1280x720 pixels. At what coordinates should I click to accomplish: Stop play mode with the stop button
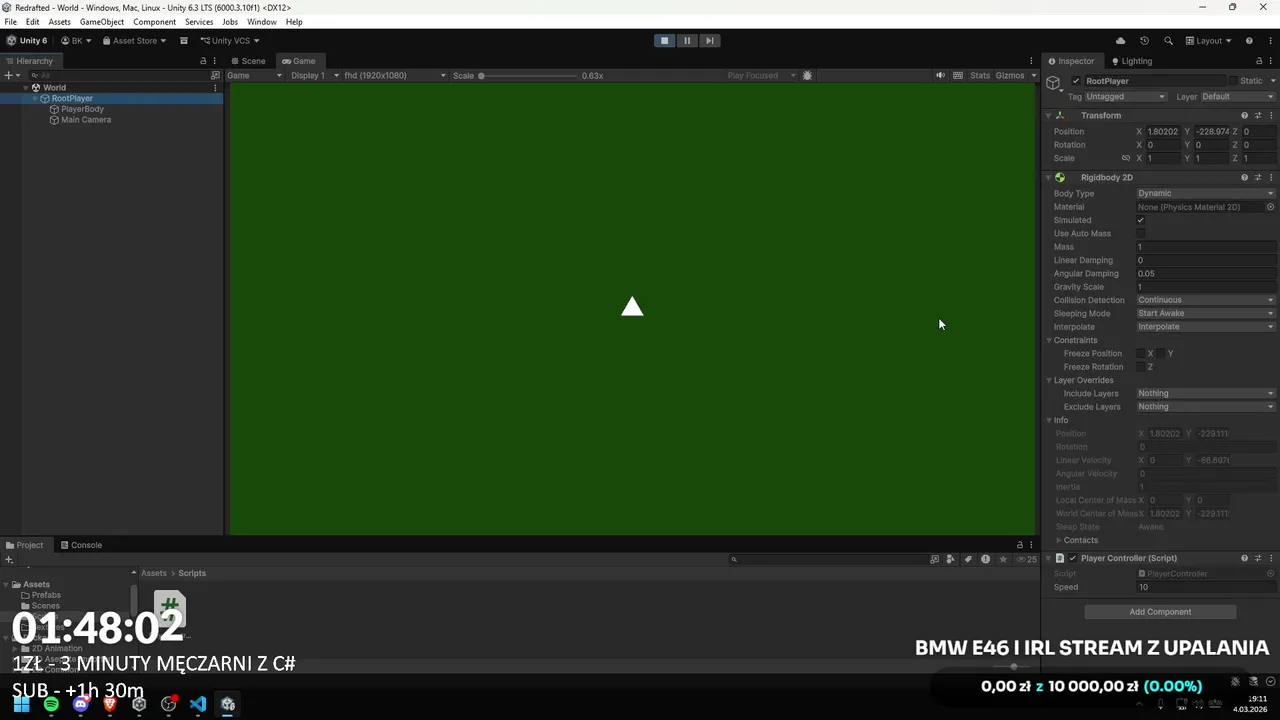point(664,41)
